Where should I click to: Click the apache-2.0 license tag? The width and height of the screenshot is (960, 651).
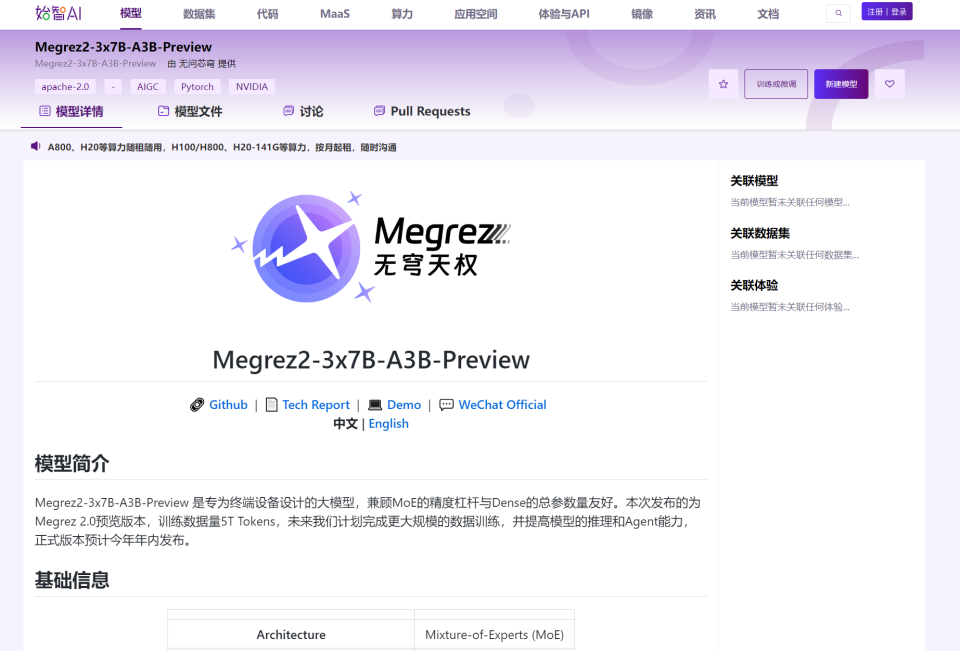(65, 86)
